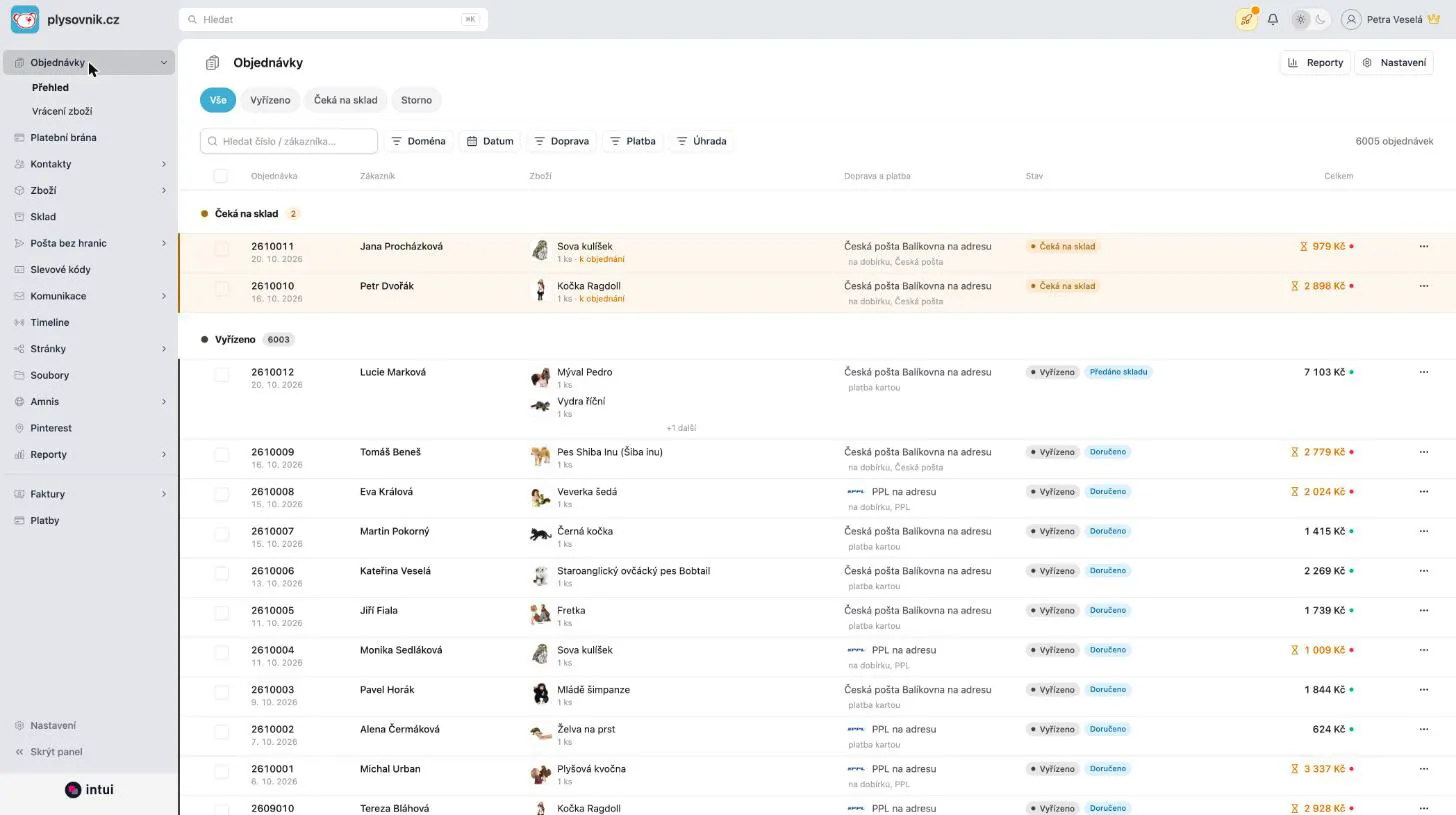1456x815 pixels.
Task: Click the Sklad sidebar icon
Action: (19, 217)
